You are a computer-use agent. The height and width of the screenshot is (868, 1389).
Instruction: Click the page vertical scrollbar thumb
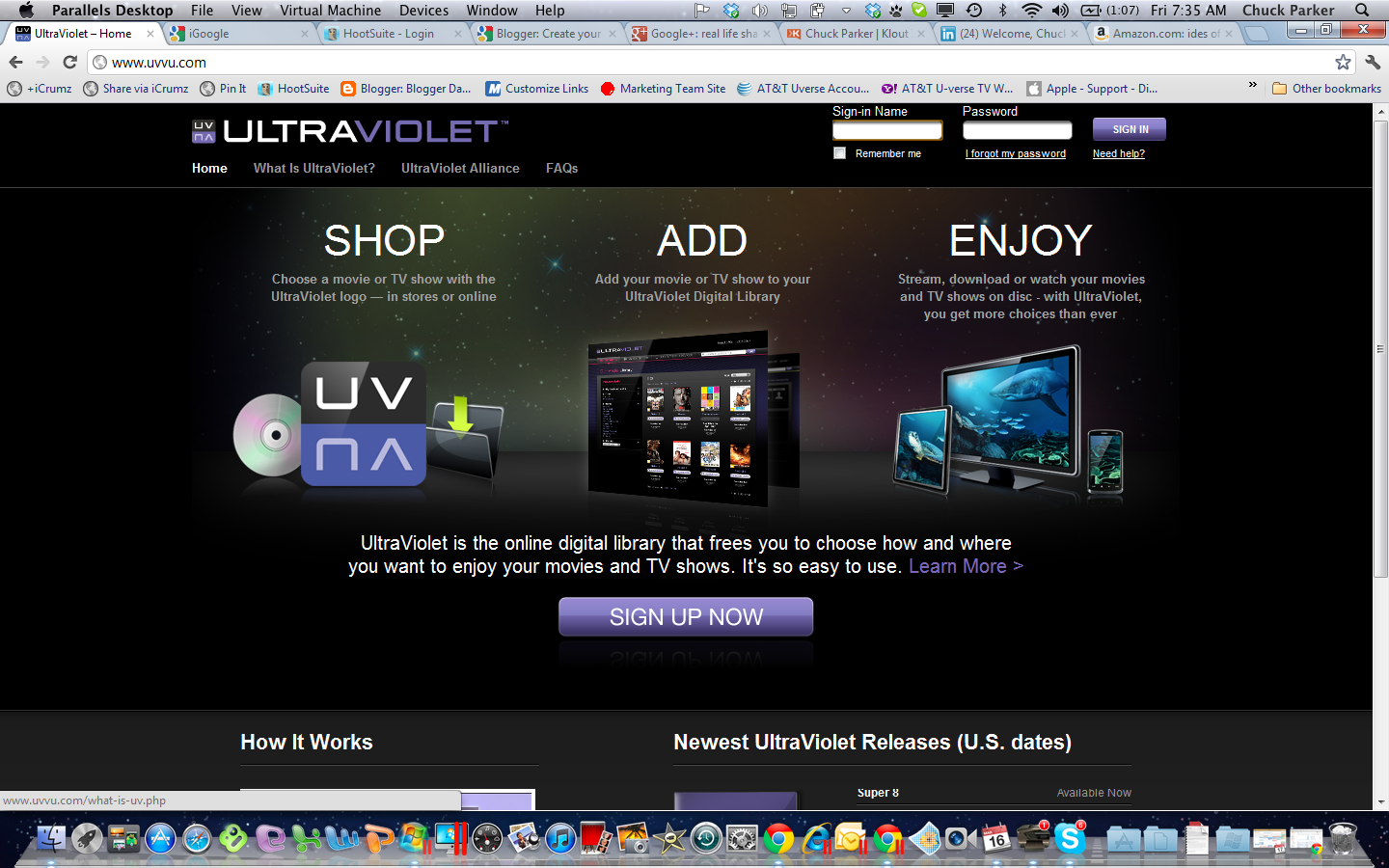pos(1380,349)
